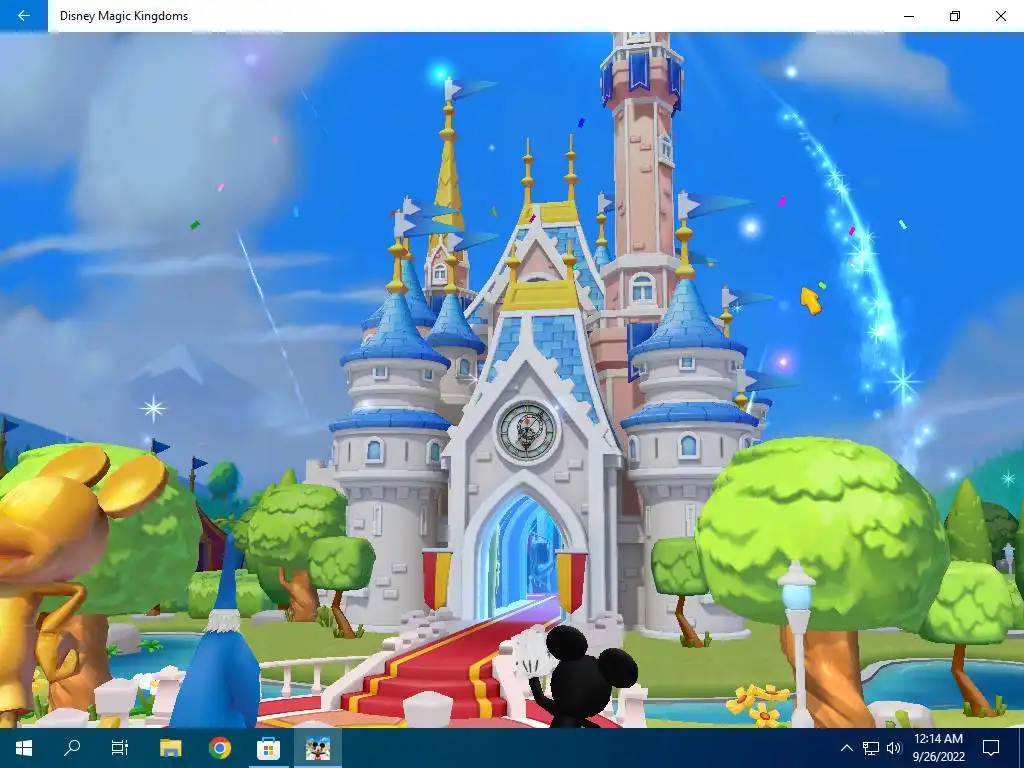This screenshot has height=768, width=1024.
Task: Open Google Chrome from taskbar
Action: point(219,748)
